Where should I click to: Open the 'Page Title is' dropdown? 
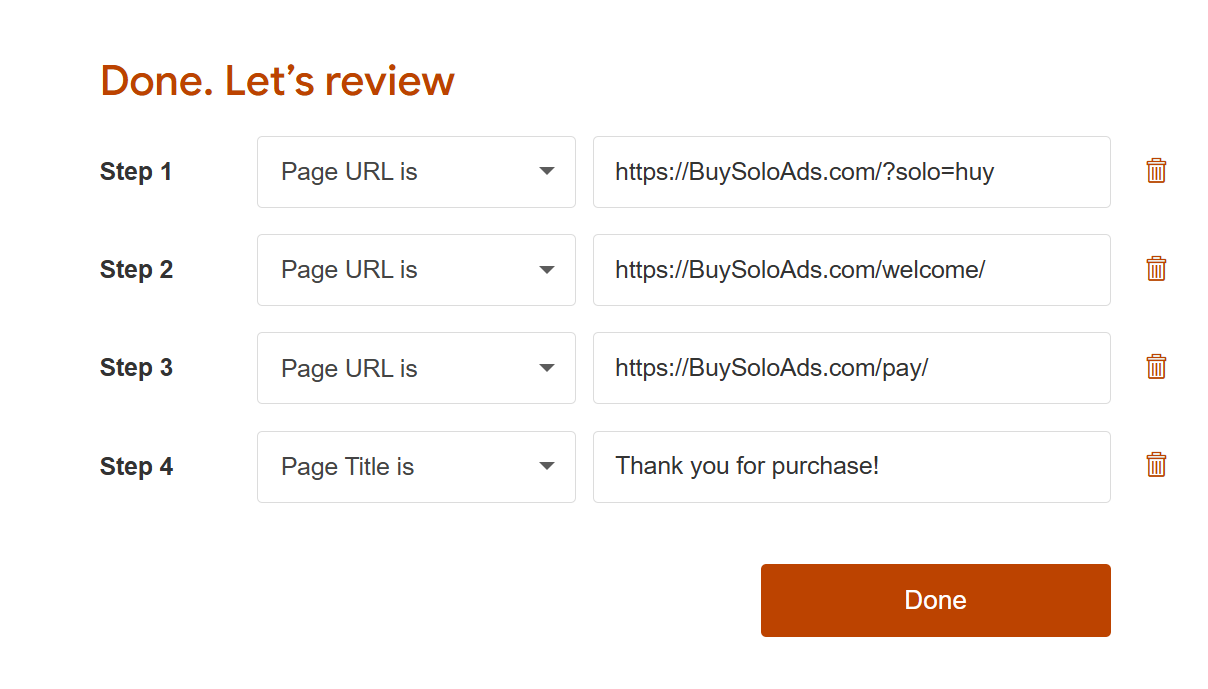click(415, 467)
